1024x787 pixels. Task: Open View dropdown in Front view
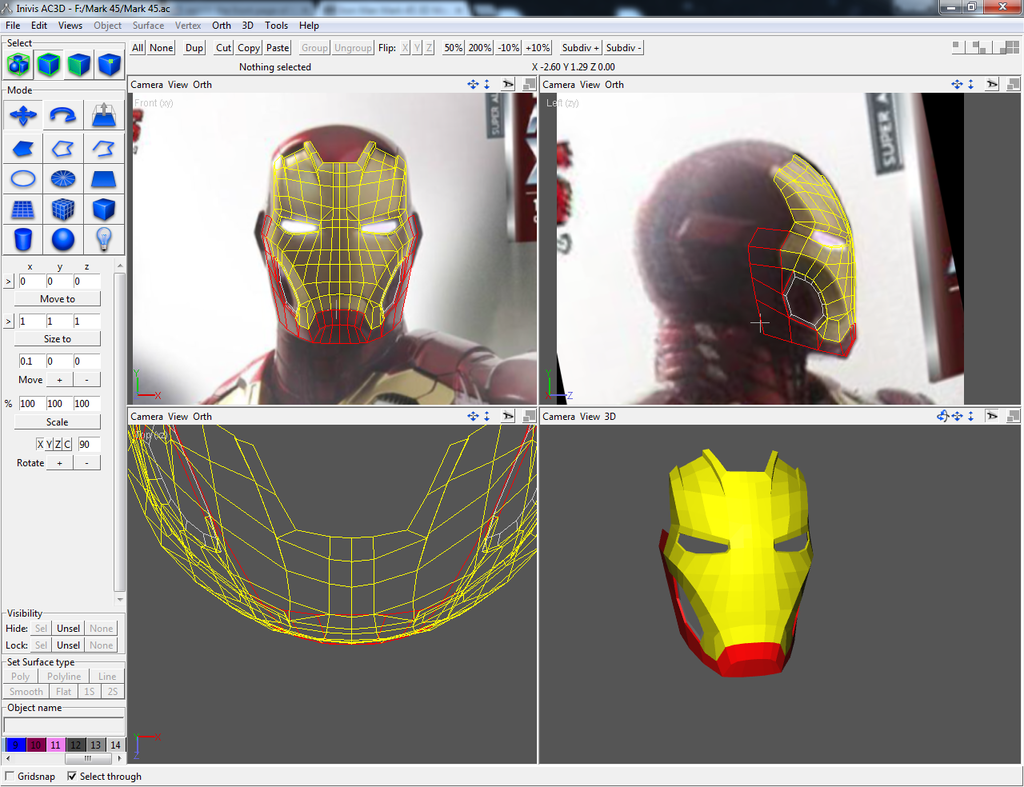[178, 84]
